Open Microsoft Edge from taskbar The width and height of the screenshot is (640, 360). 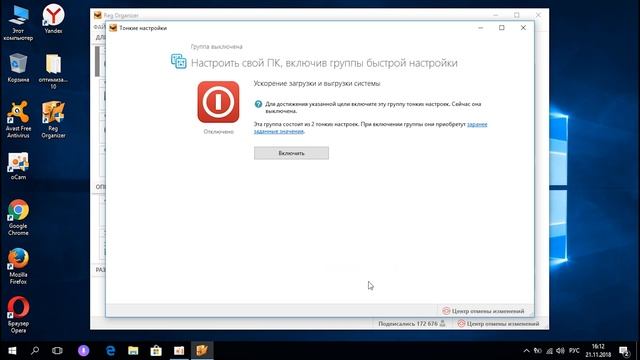click(x=110, y=351)
